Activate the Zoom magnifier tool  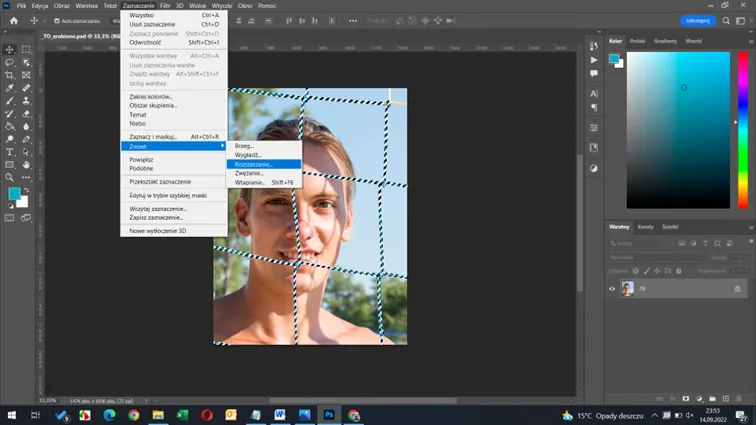point(10,177)
